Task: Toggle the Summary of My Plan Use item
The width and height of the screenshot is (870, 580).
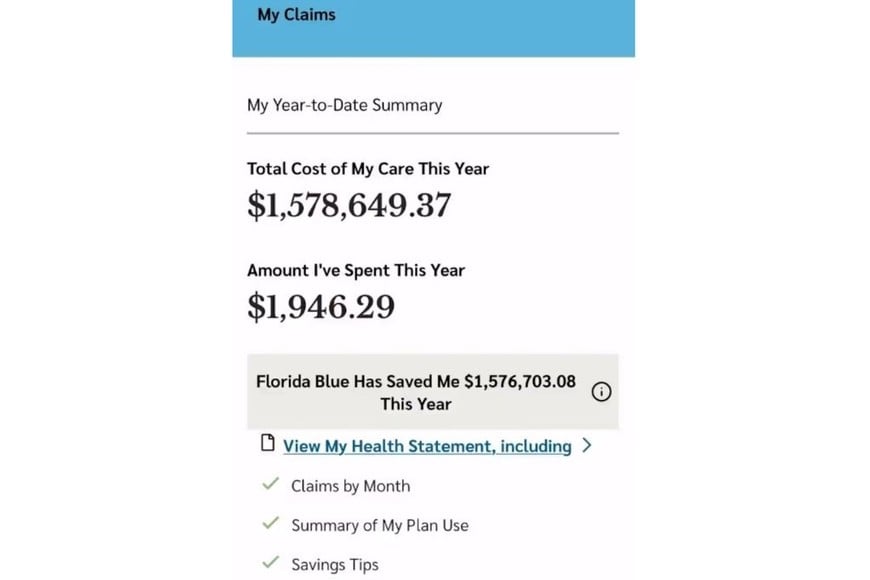Action: (x=379, y=524)
